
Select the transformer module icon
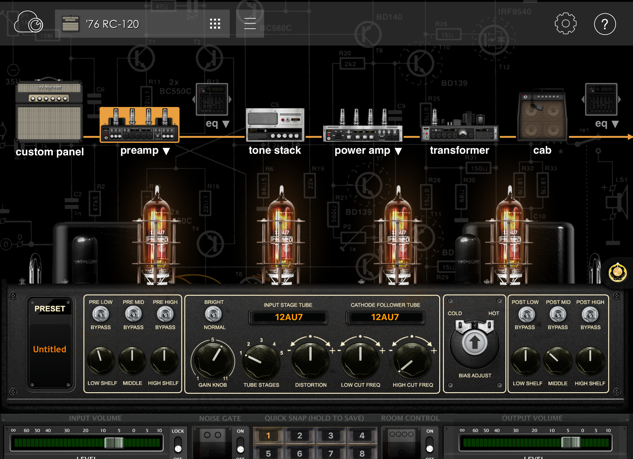coord(459,126)
